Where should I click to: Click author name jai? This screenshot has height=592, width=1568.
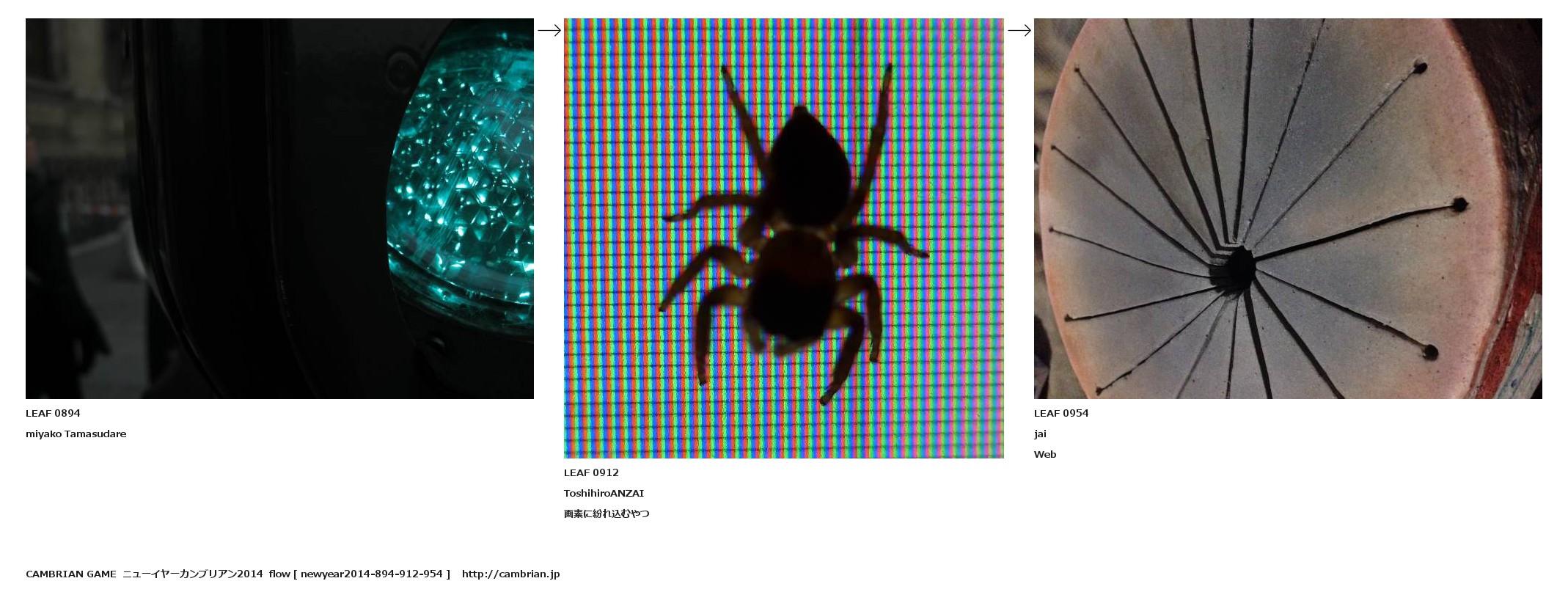(1040, 434)
